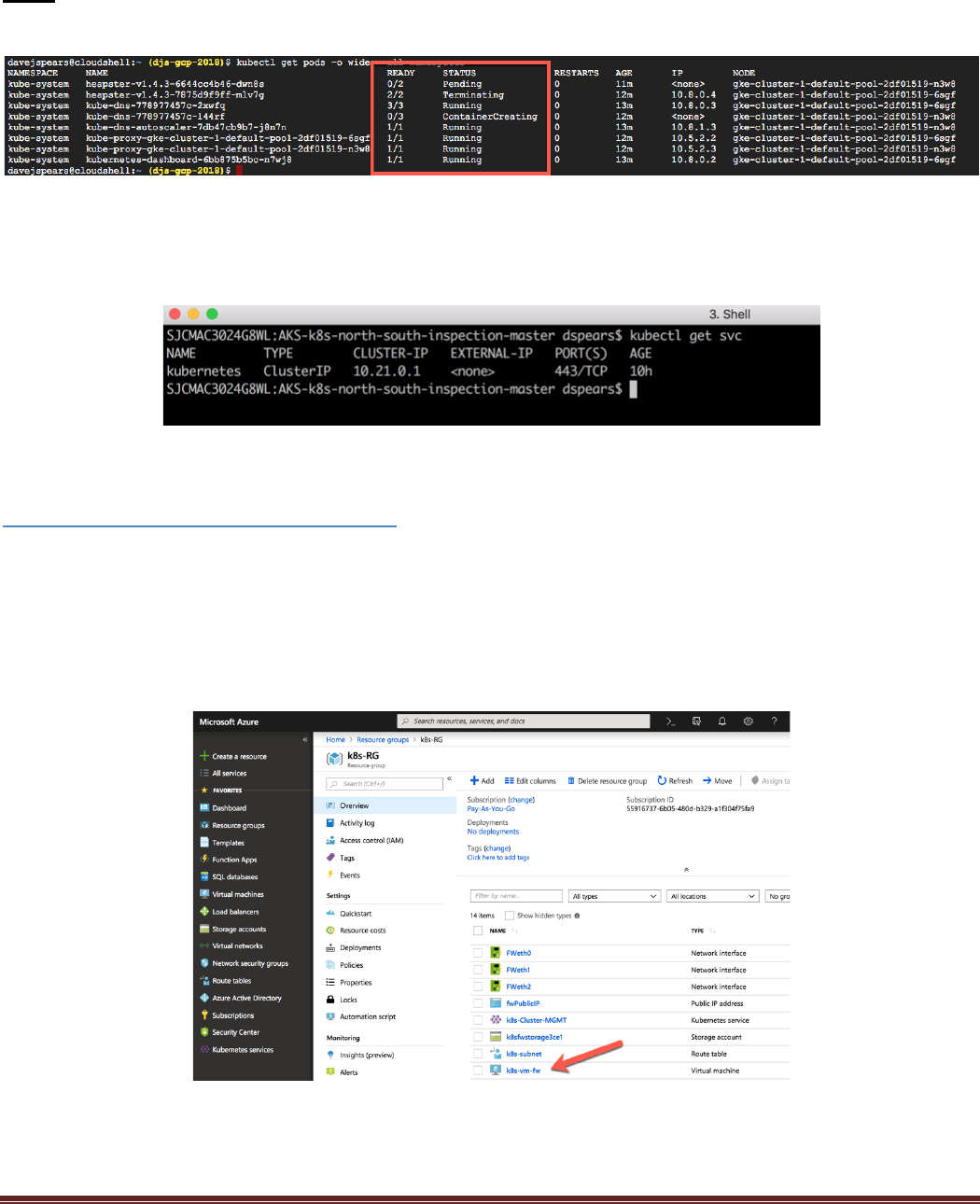Open Network security groups in sidebar
This screenshot has width=980, height=1204.
[249, 963]
